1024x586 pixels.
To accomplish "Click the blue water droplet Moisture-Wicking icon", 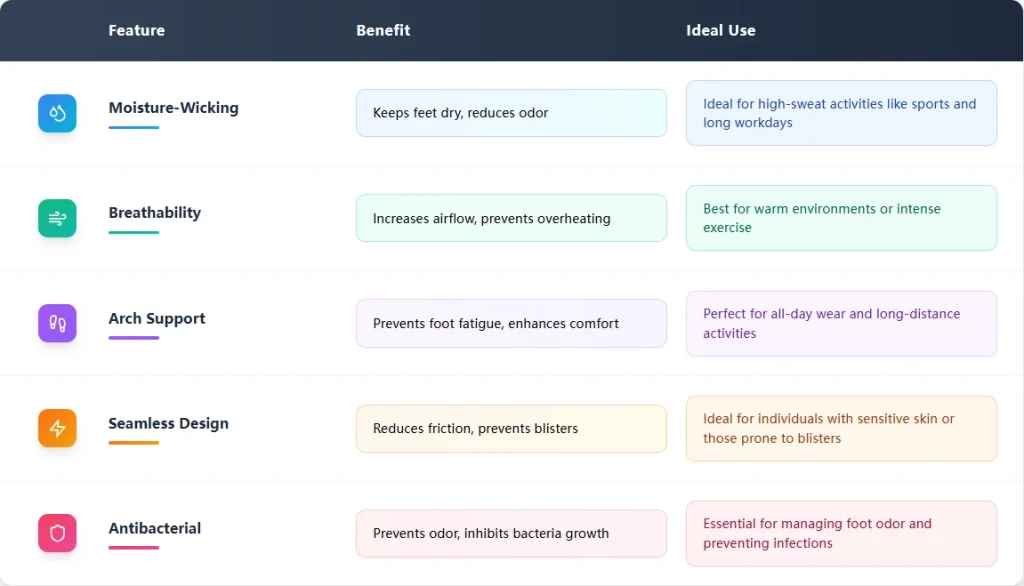I will 57,113.
